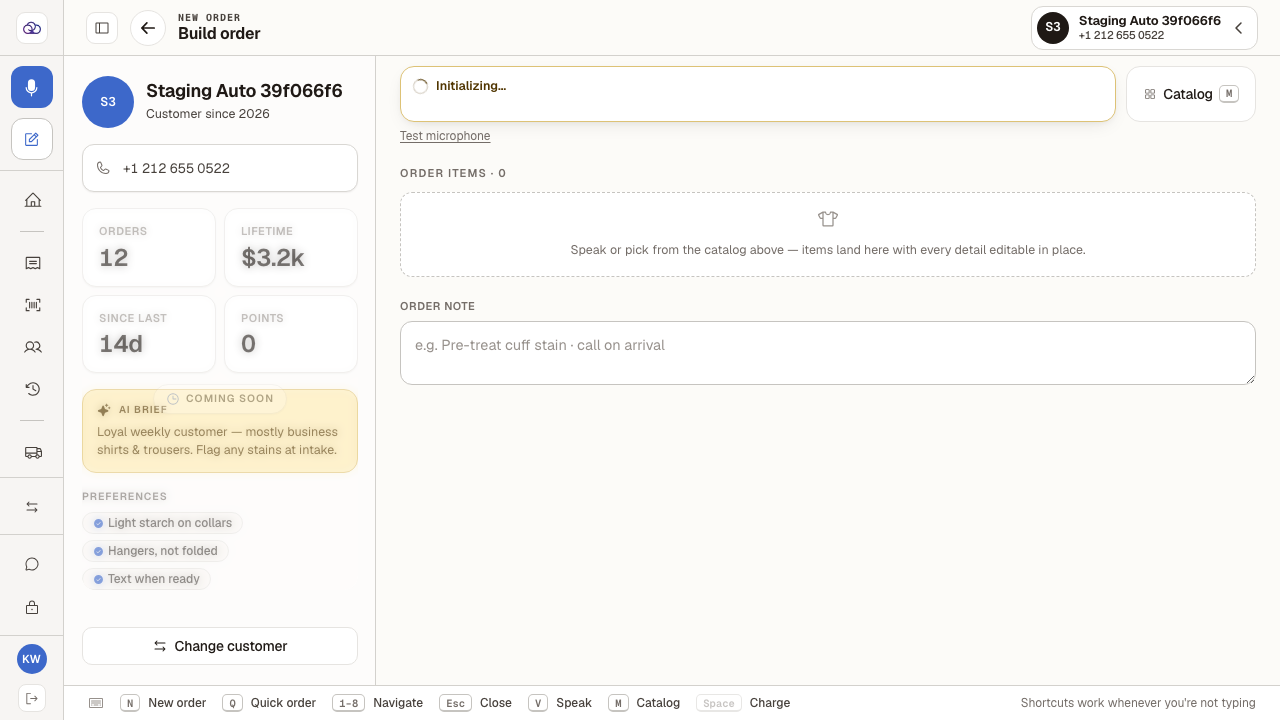Select the Hangers, not folded preference
The width and height of the screenshot is (1280, 720).
[156, 551]
